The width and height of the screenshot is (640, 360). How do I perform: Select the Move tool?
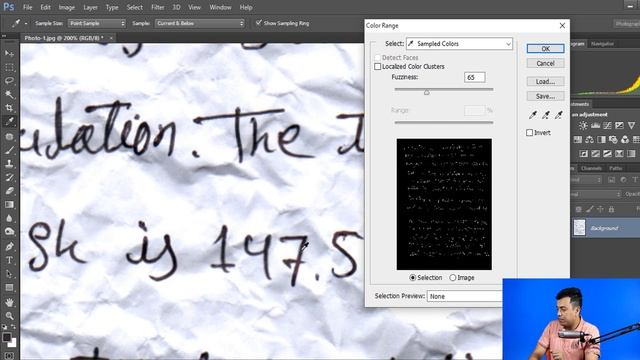click(x=9, y=53)
